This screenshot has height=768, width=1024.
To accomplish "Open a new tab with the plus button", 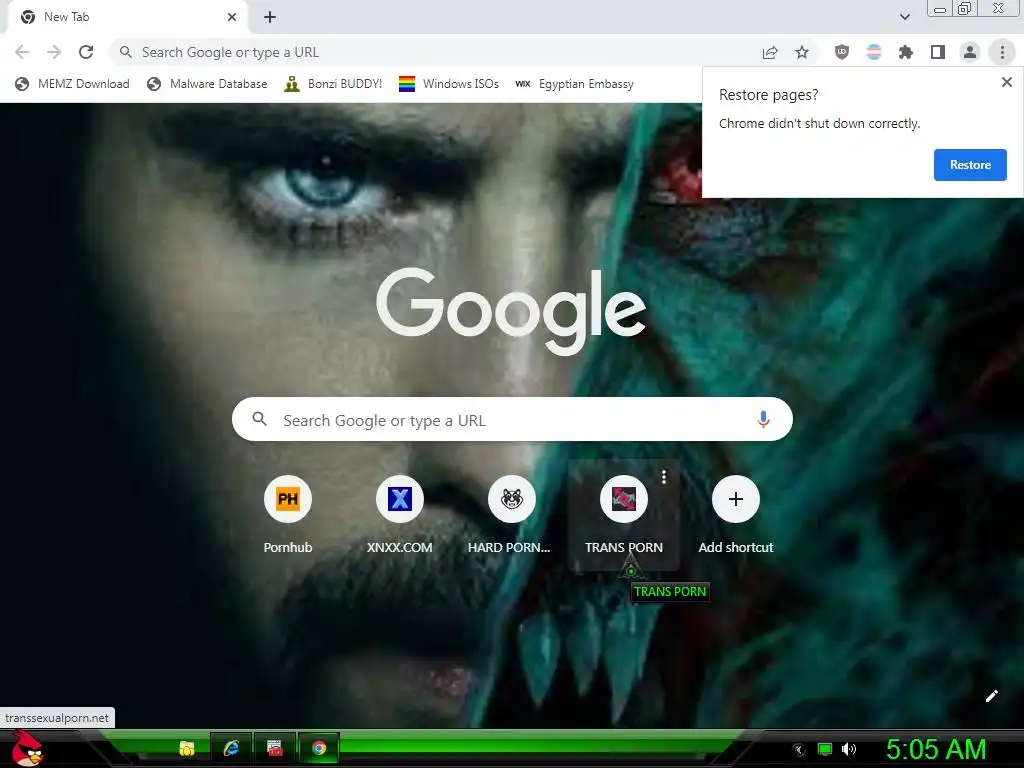I will point(270,17).
